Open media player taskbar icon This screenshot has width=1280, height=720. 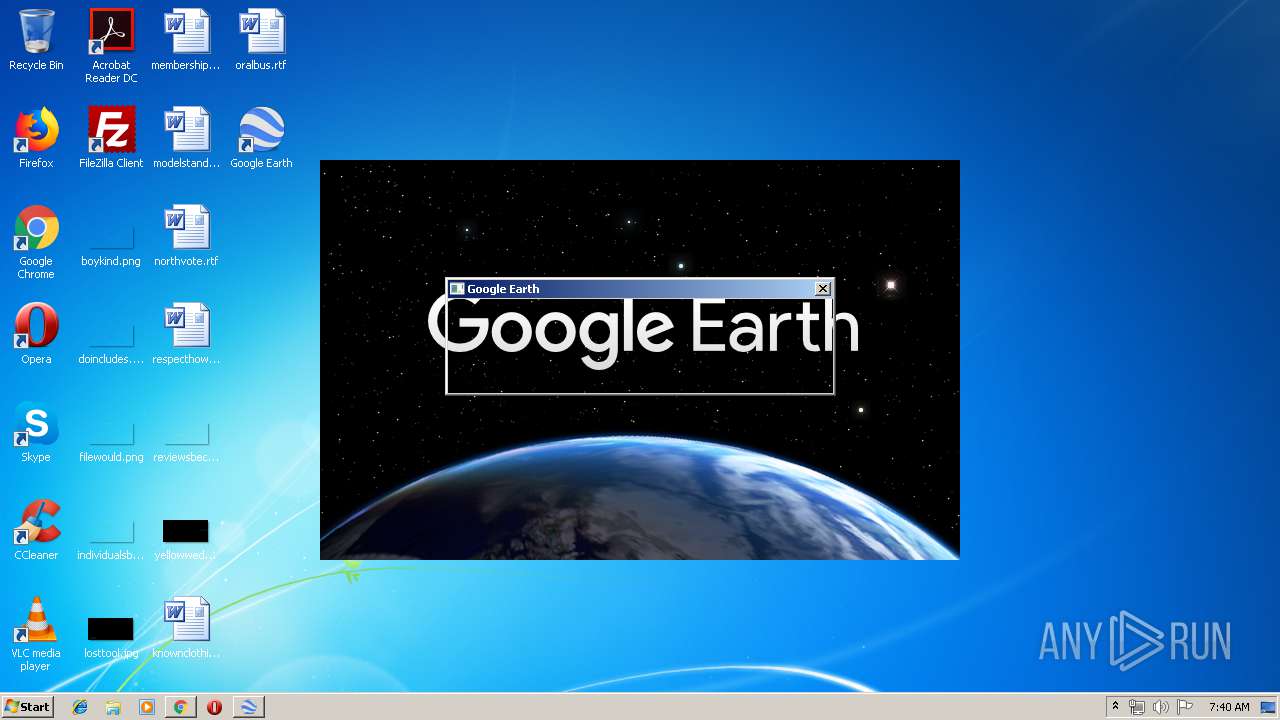click(147, 707)
